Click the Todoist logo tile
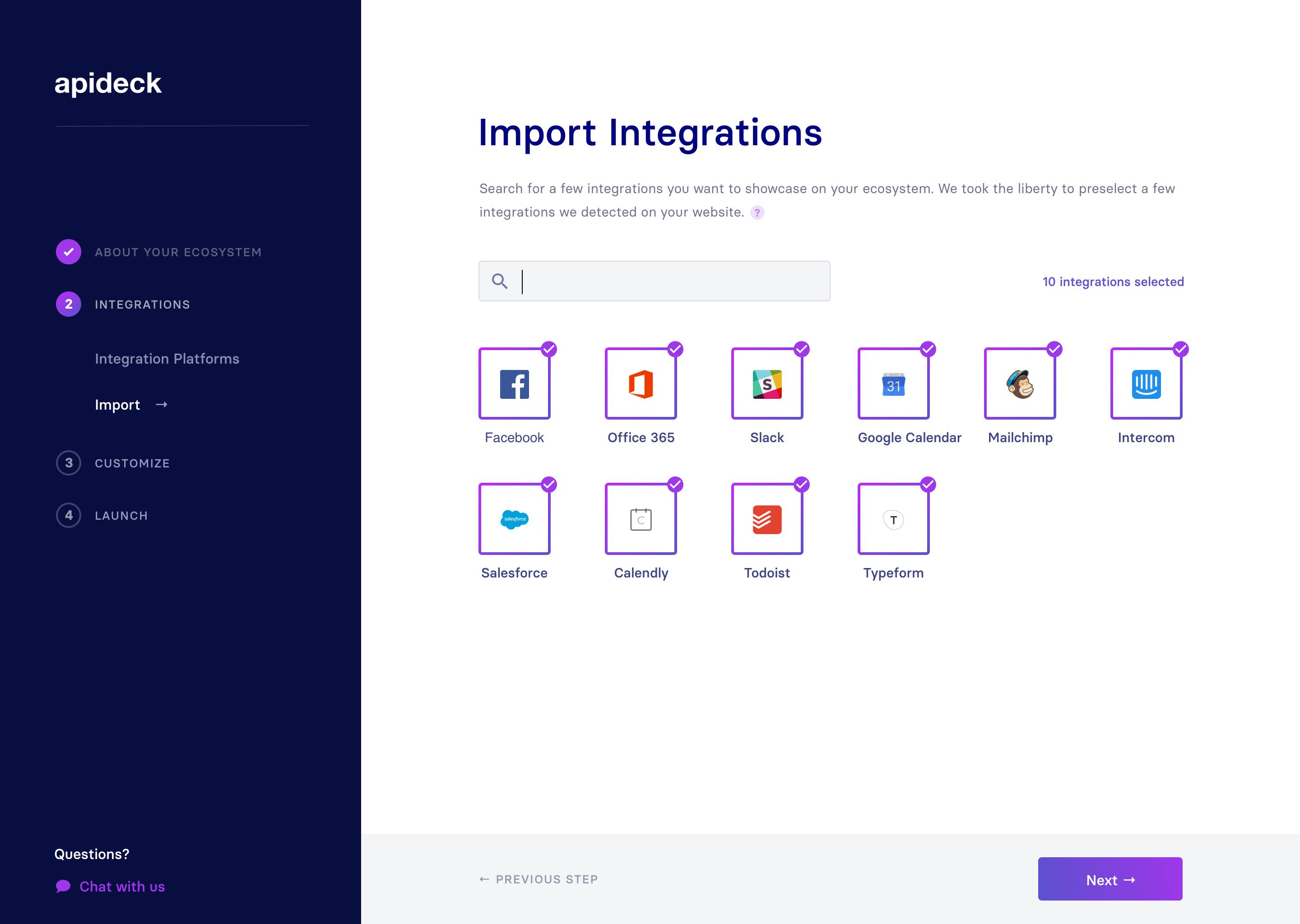The image size is (1300, 924). tap(767, 519)
